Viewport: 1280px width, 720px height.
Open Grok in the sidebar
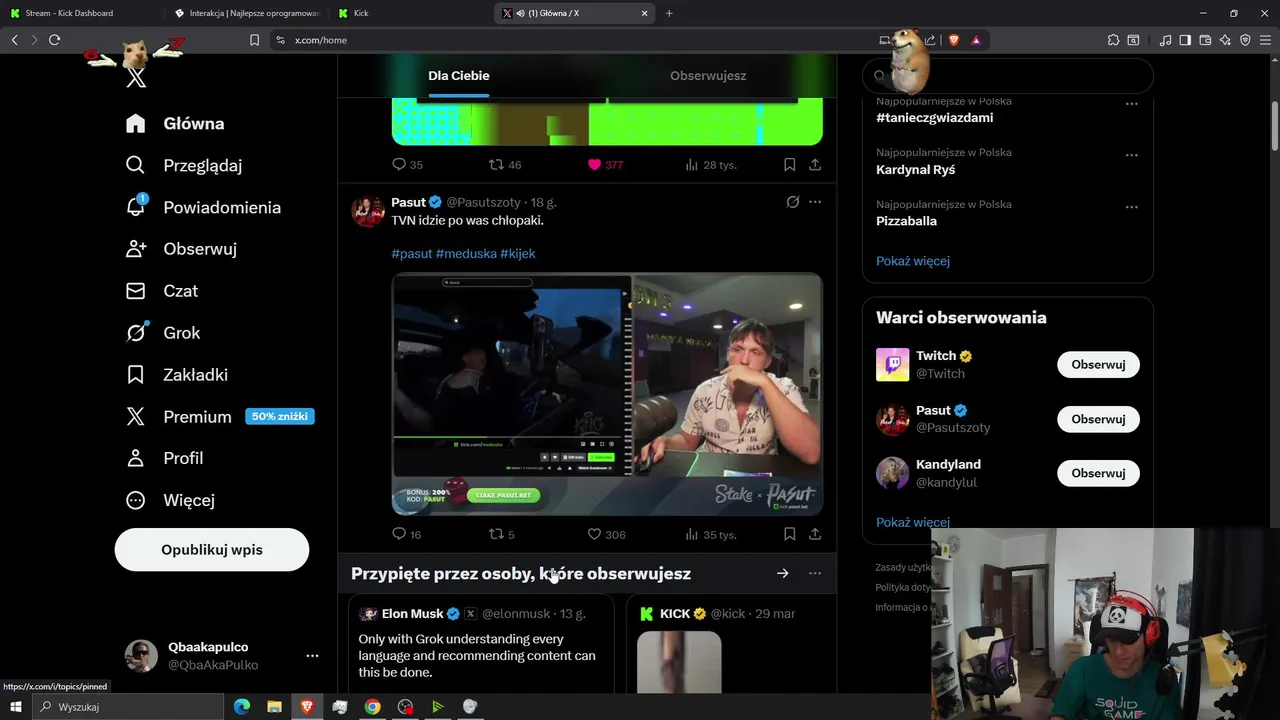tap(163, 333)
